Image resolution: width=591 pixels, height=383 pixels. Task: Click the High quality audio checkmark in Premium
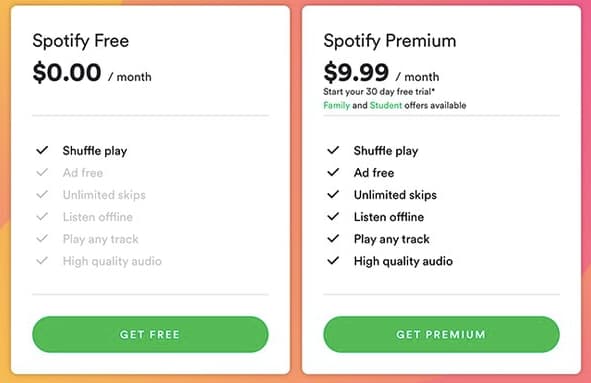[333, 260]
